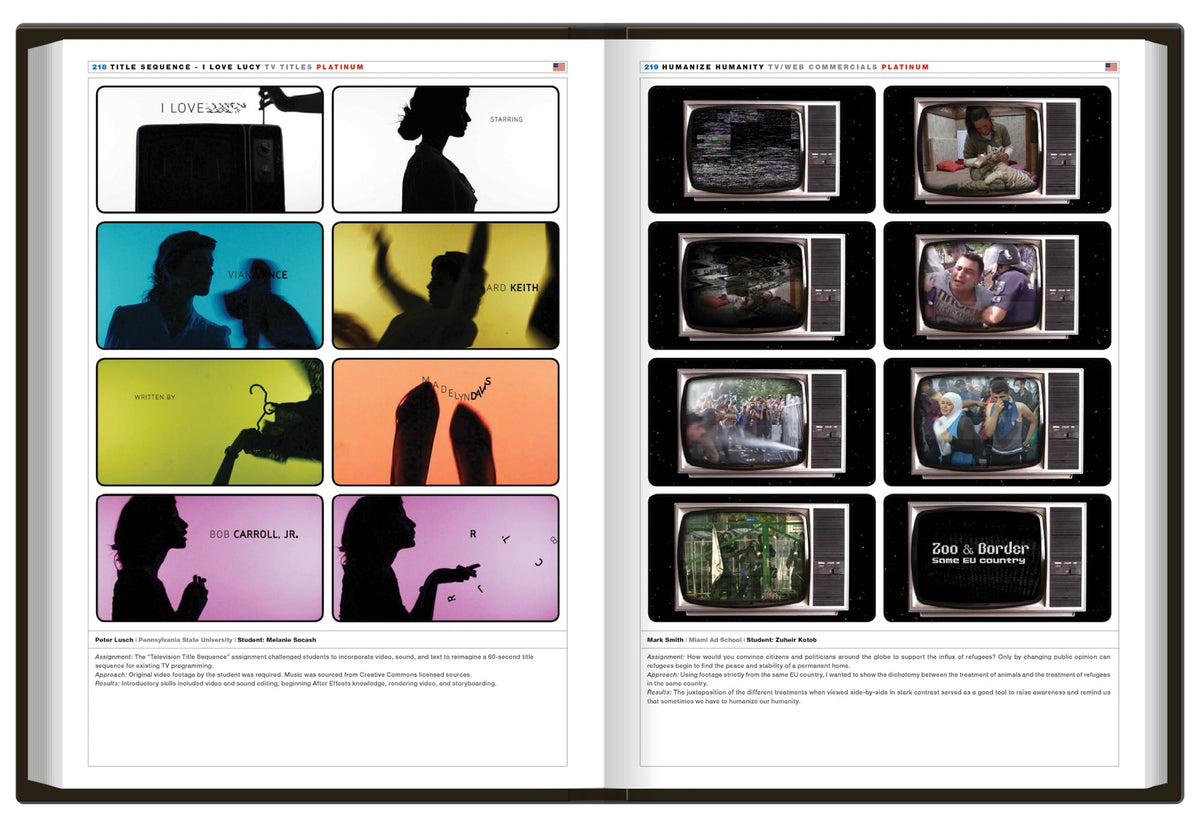Image resolution: width=1200 pixels, height=830 pixels.
Task: Select the yellow 'KEITH' dancing silhouette frame
Action: (x=446, y=285)
